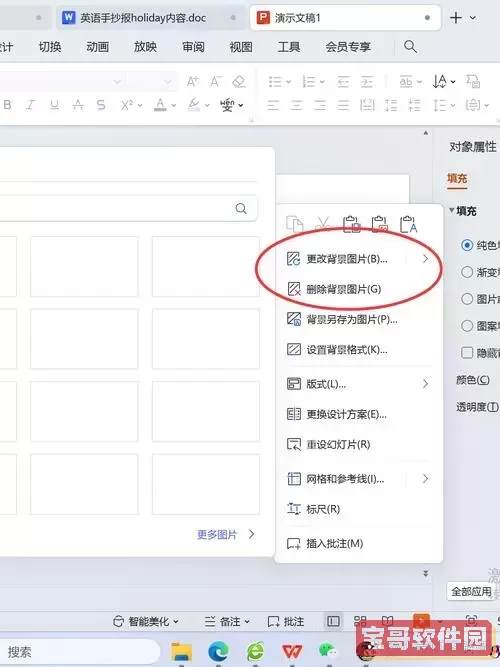
Task: Click the copy icon in context menu
Action: click(x=294, y=224)
